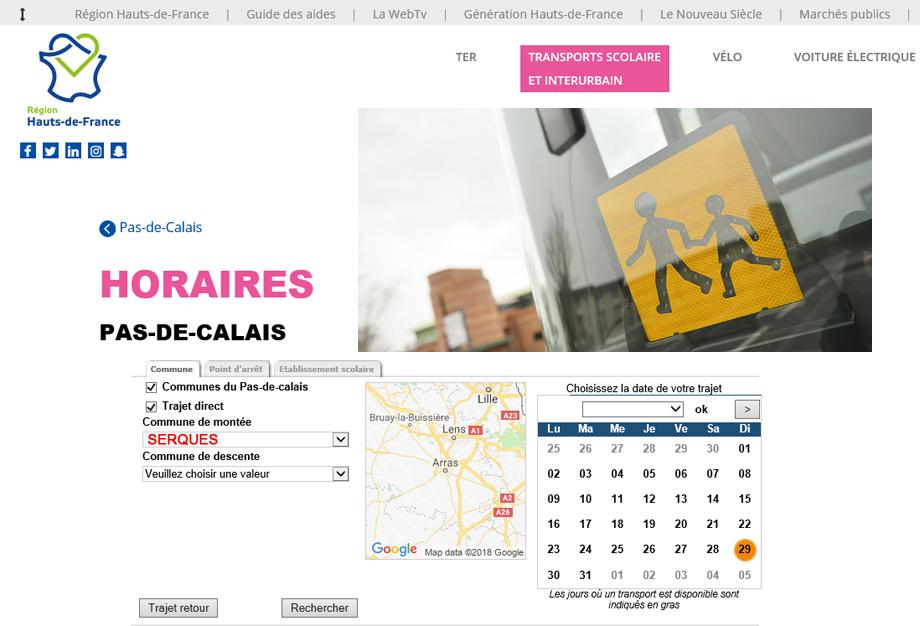
Task: Select highlighted day 29 in calendar
Action: 745,549
